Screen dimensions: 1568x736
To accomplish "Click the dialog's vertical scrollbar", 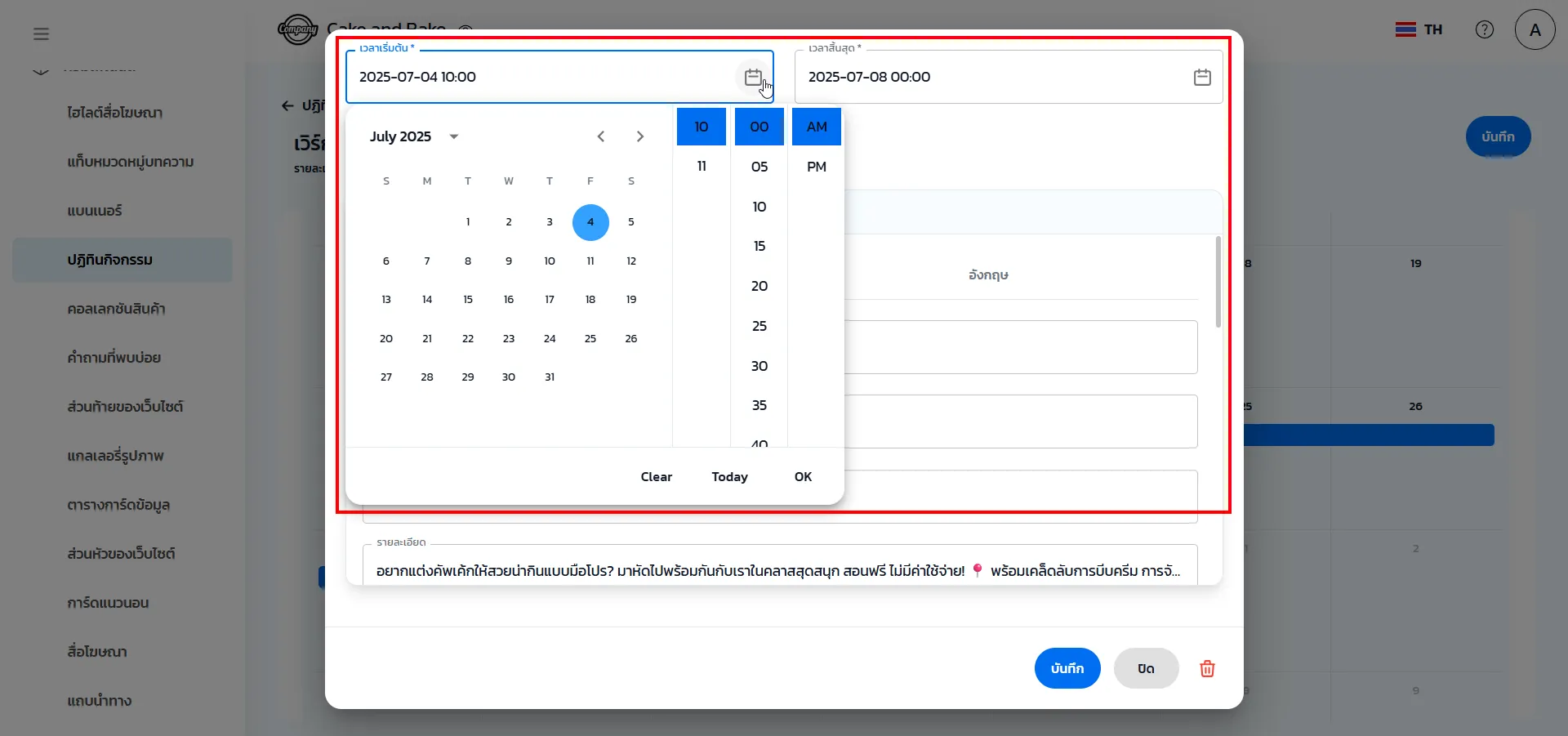I will tap(1218, 282).
